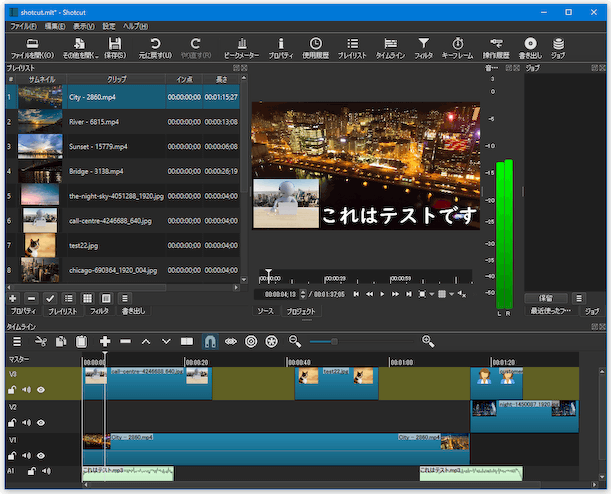
Task: Open the 表示 menu
Action: (84, 26)
